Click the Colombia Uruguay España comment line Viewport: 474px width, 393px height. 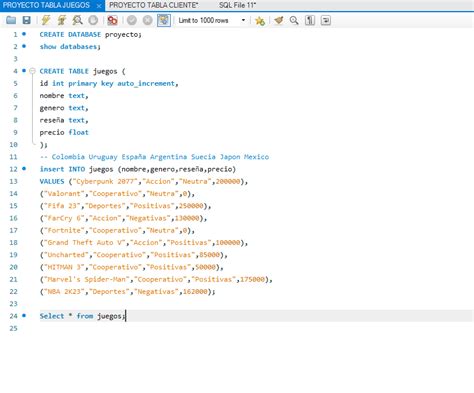[154, 157]
